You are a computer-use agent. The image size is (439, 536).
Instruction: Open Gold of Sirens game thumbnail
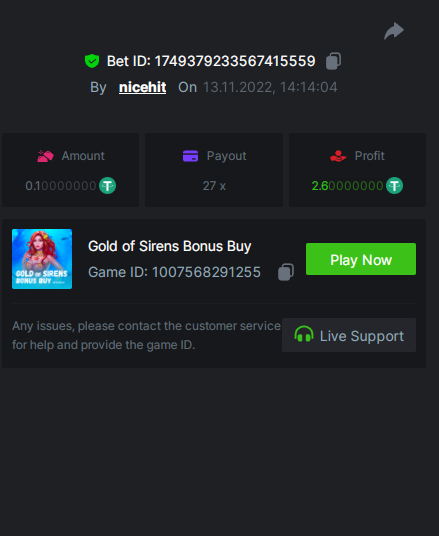[x=42, y=259]
